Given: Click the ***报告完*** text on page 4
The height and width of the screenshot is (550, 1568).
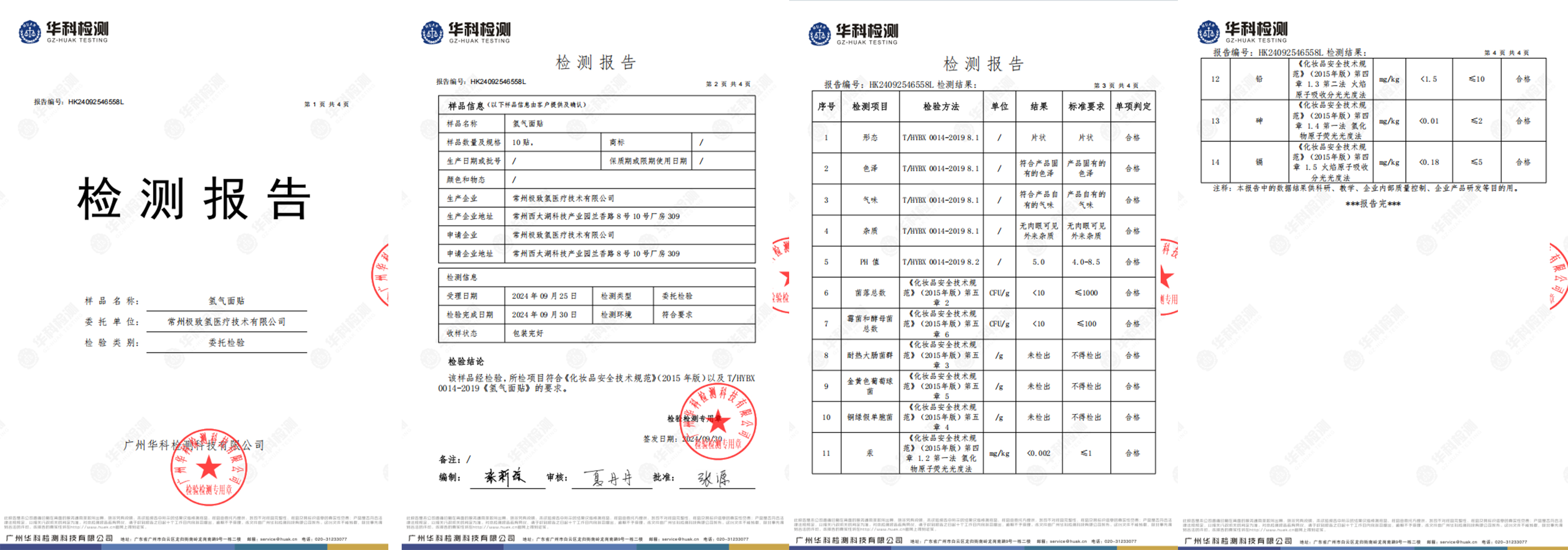Looking at the screenshot, I should tap(1373, 204).
